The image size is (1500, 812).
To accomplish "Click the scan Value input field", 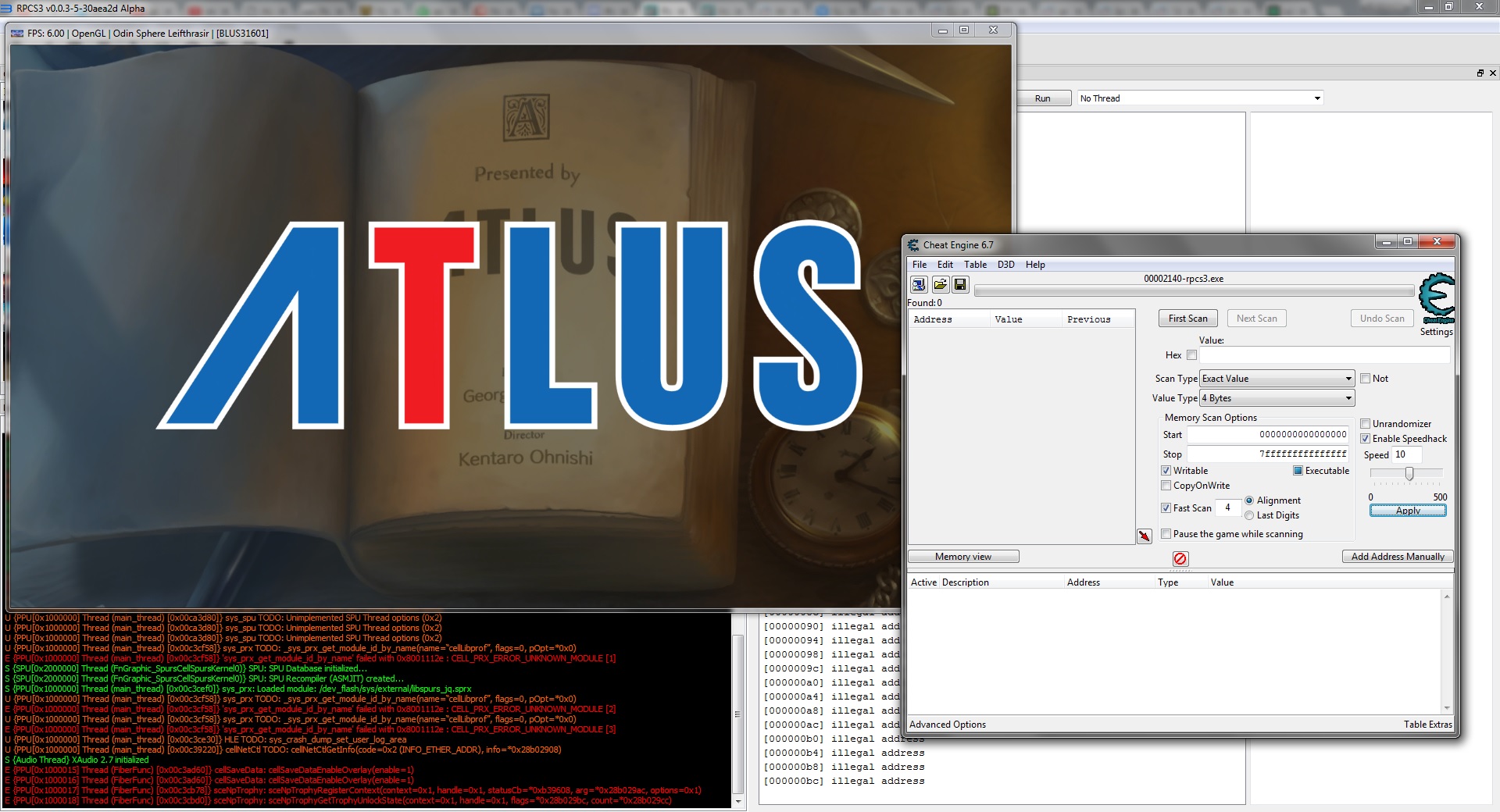I will point(1325,355).
